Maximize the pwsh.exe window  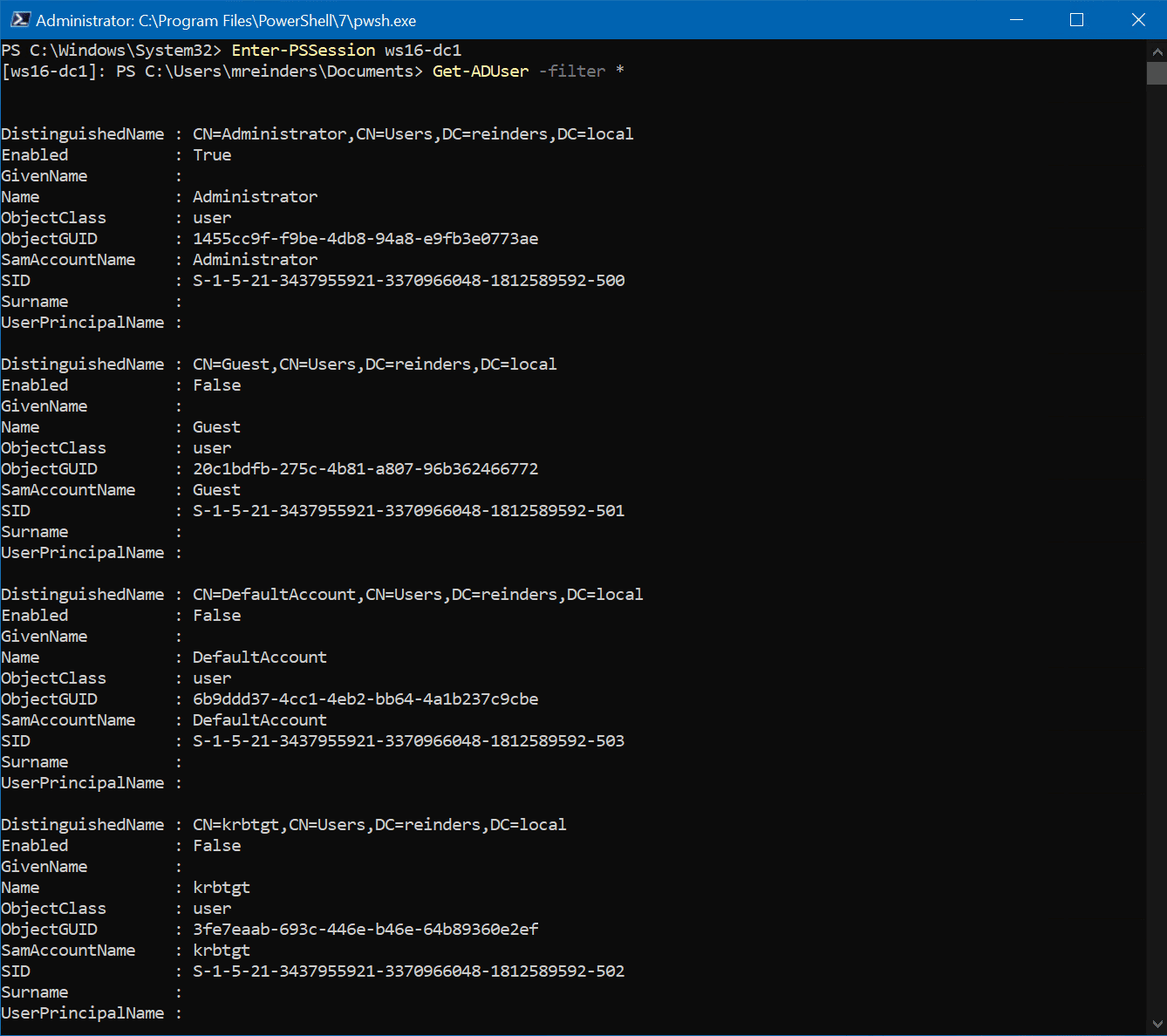[1077, 19]
